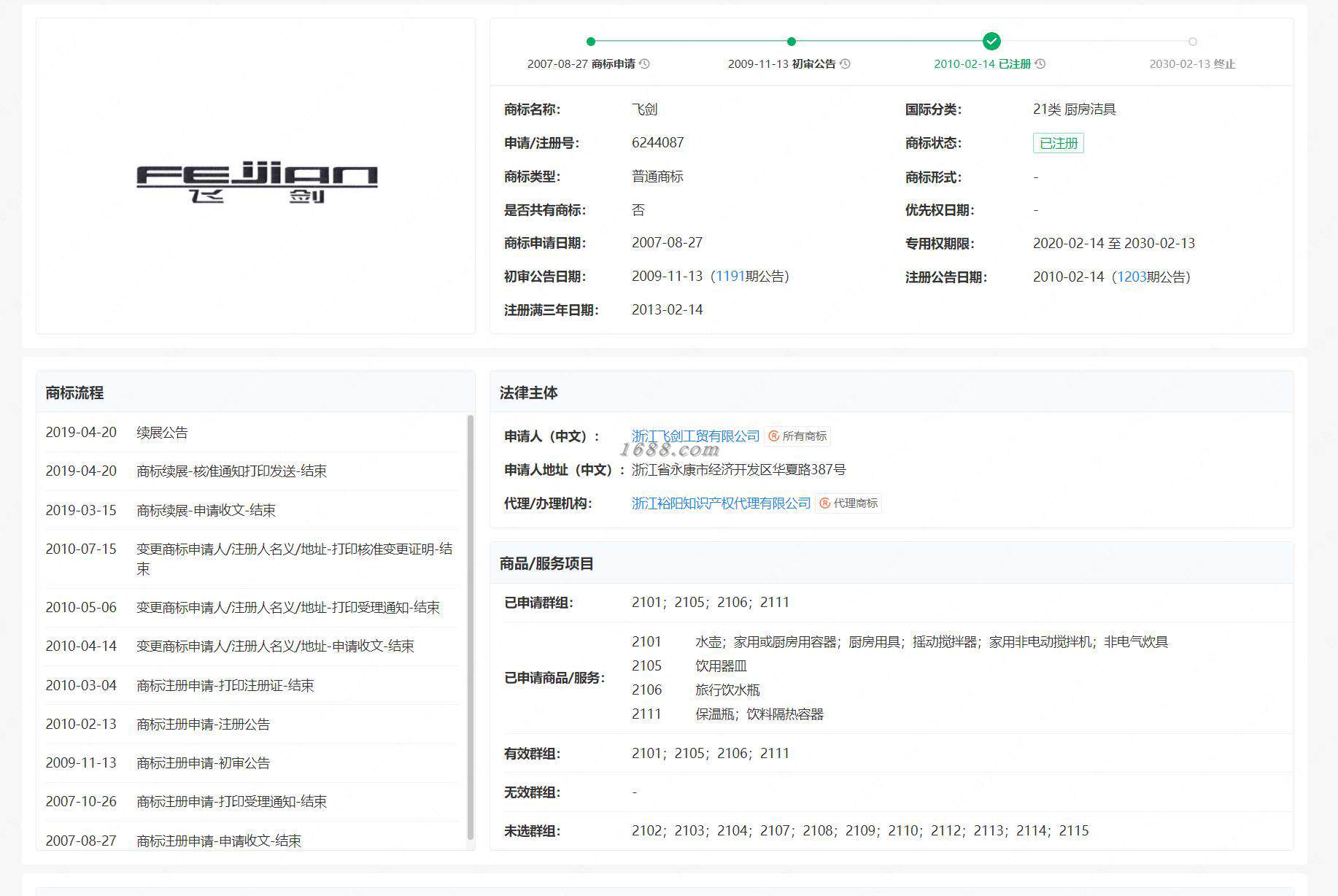Viewport: 1338px width, 896px height.
Task: Click the 所有商标 registered-mark icon
Action: pyautogui.click(x=774, y=436)
